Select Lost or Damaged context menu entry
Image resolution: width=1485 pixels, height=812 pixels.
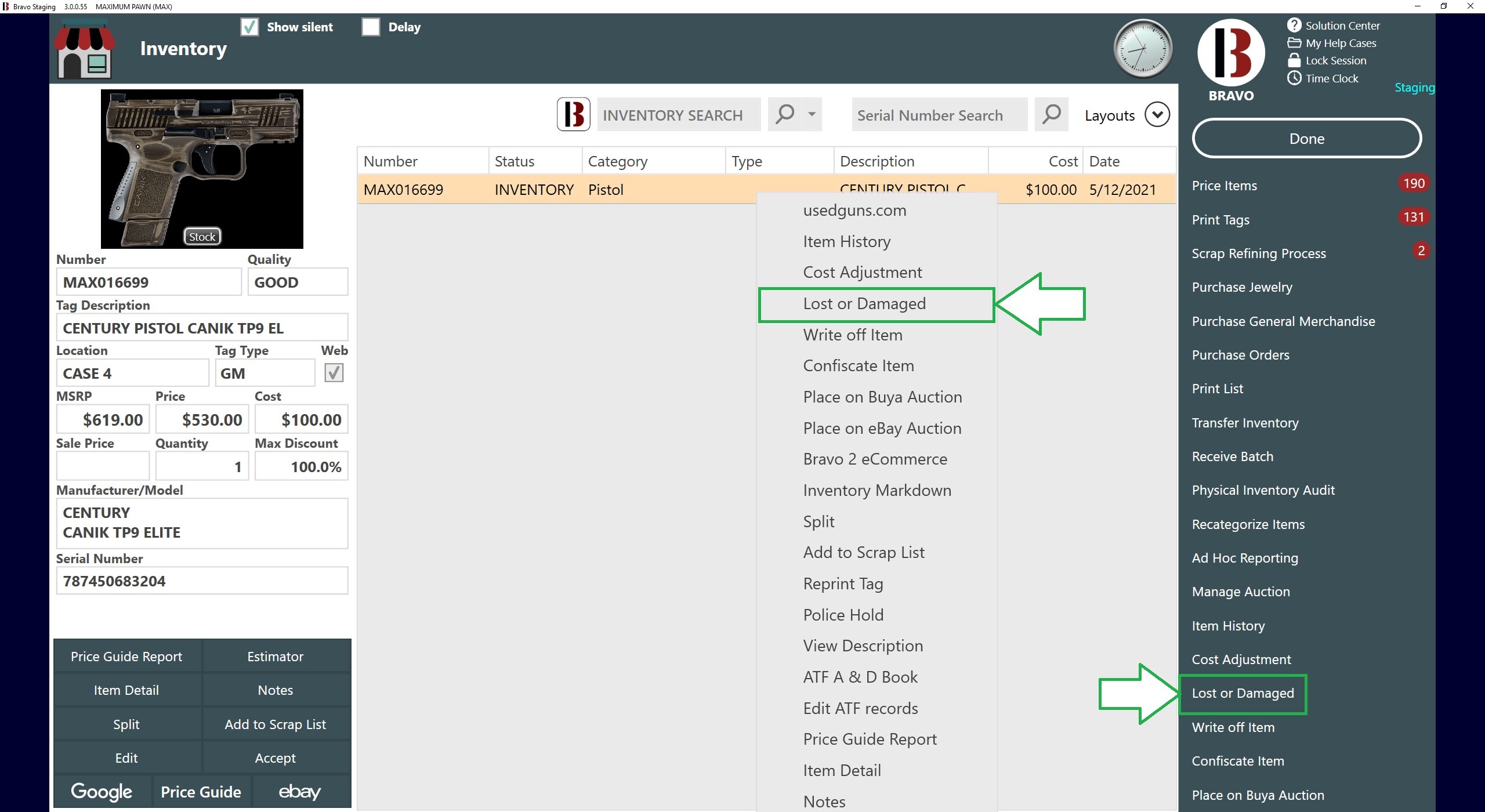877,303
